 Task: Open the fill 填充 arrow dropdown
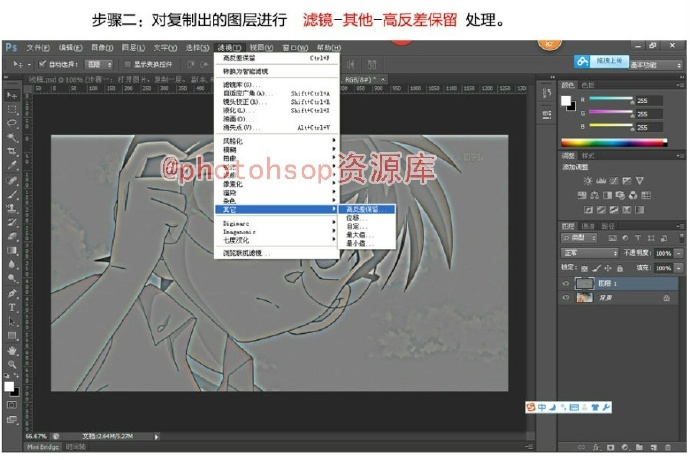click(679, 268)
